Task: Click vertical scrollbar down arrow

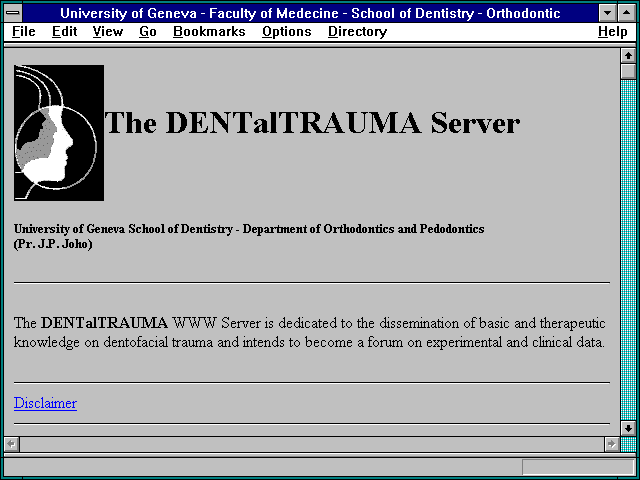Action: [628, 428]
